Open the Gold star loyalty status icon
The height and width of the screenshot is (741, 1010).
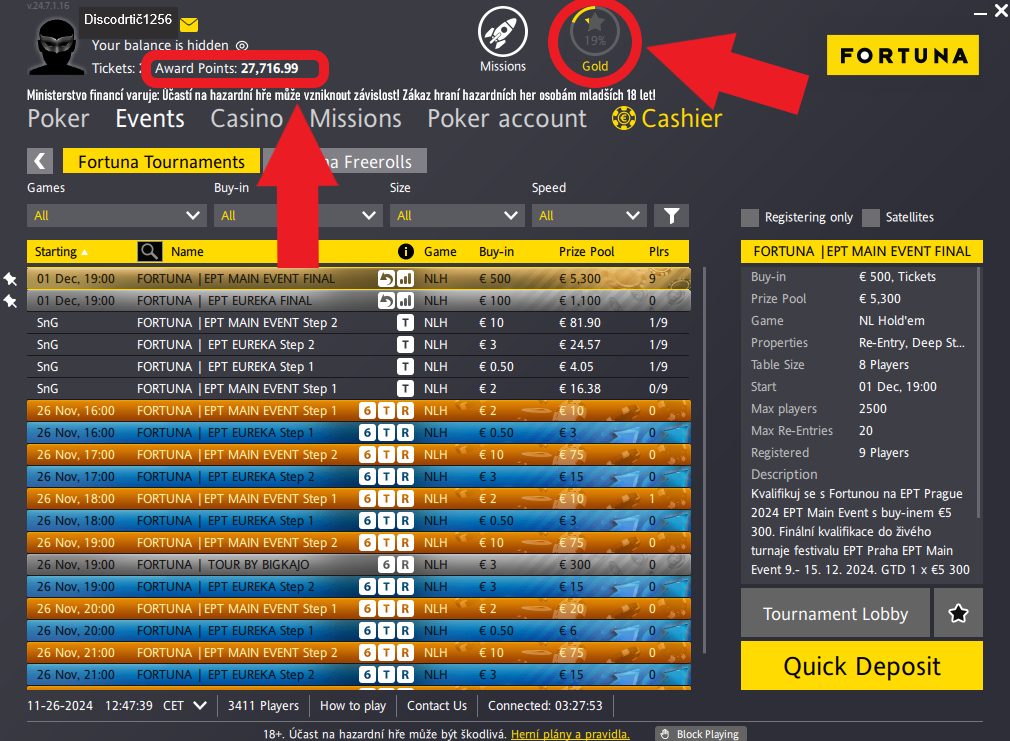(595, 32)
